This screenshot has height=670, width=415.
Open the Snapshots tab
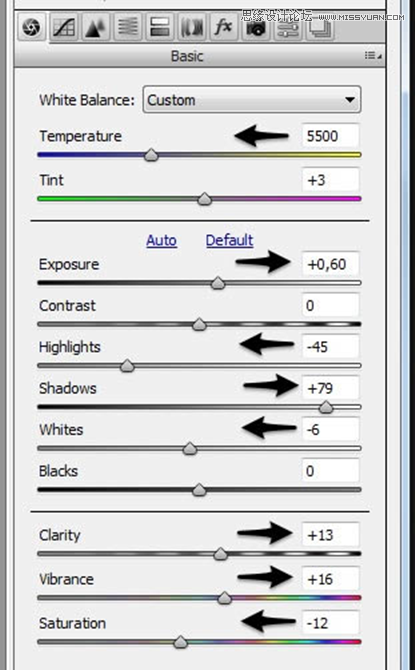coord(319,29)
